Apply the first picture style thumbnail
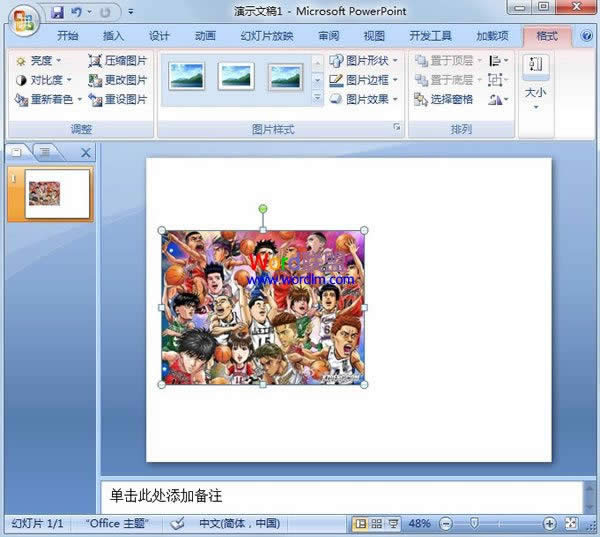The width and height of the screenshot is (600, 537). 187,76
